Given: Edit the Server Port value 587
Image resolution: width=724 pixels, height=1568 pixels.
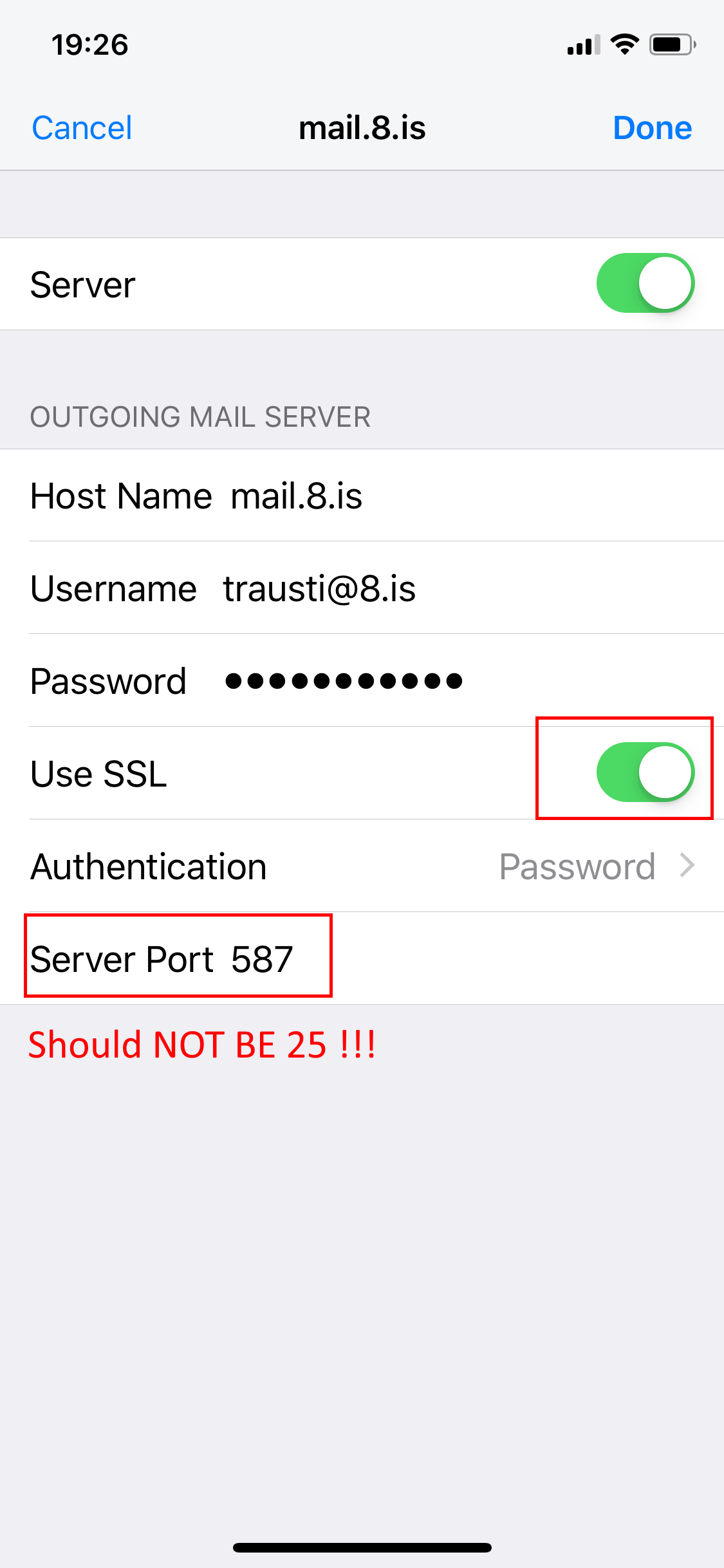Looking at the screenshot, I should [262, 959].
